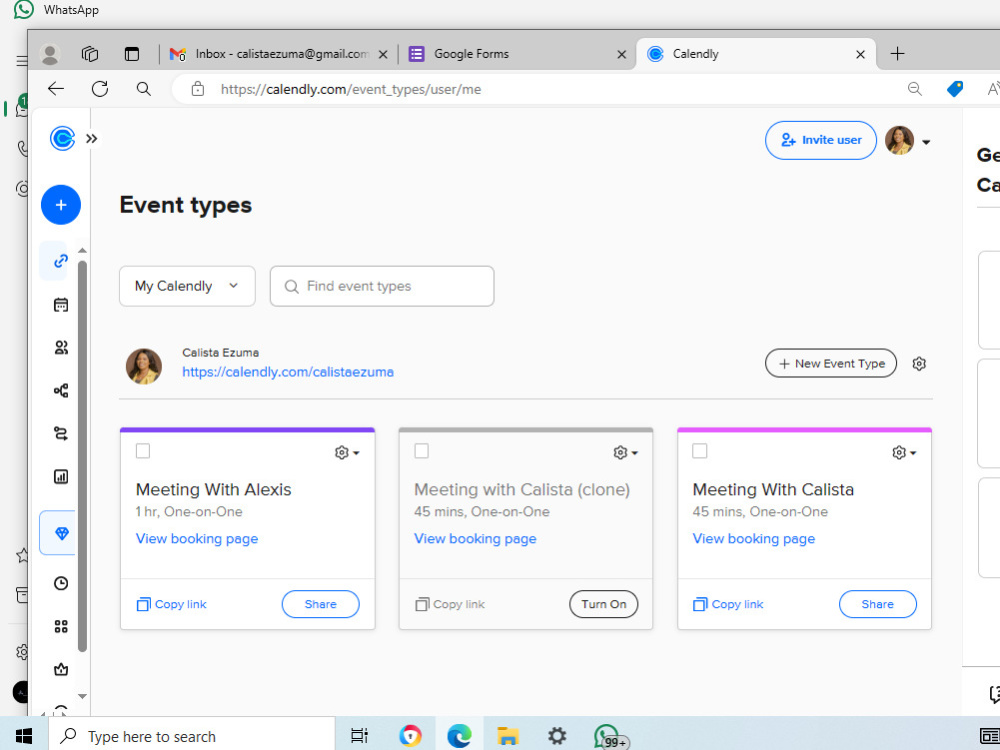Screen dimensions: 1000x750
Task: Toggle vertical tabs pane icon
Action: (132, 54)
